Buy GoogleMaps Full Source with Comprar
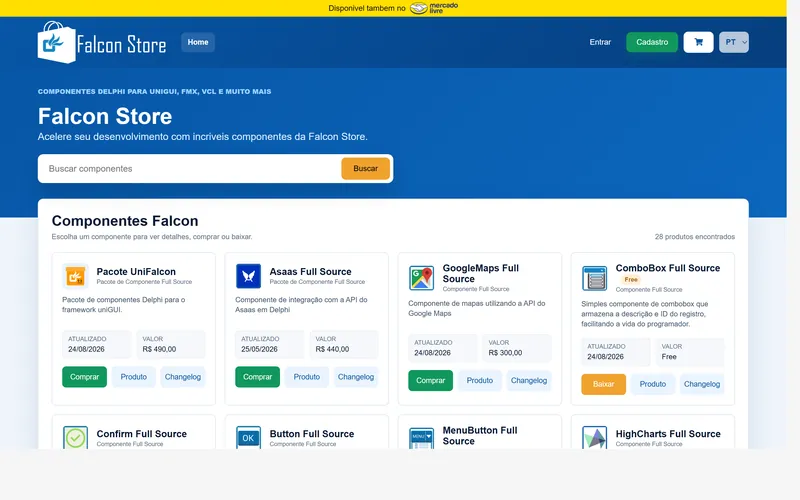Viewport: 800px width, 500px height. click(x=431, y=381)
